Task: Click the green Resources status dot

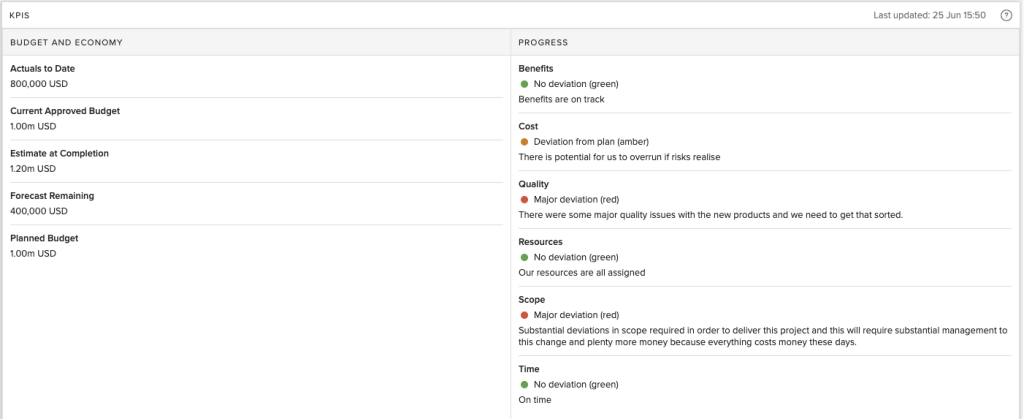Action: [x=524, y=257]
